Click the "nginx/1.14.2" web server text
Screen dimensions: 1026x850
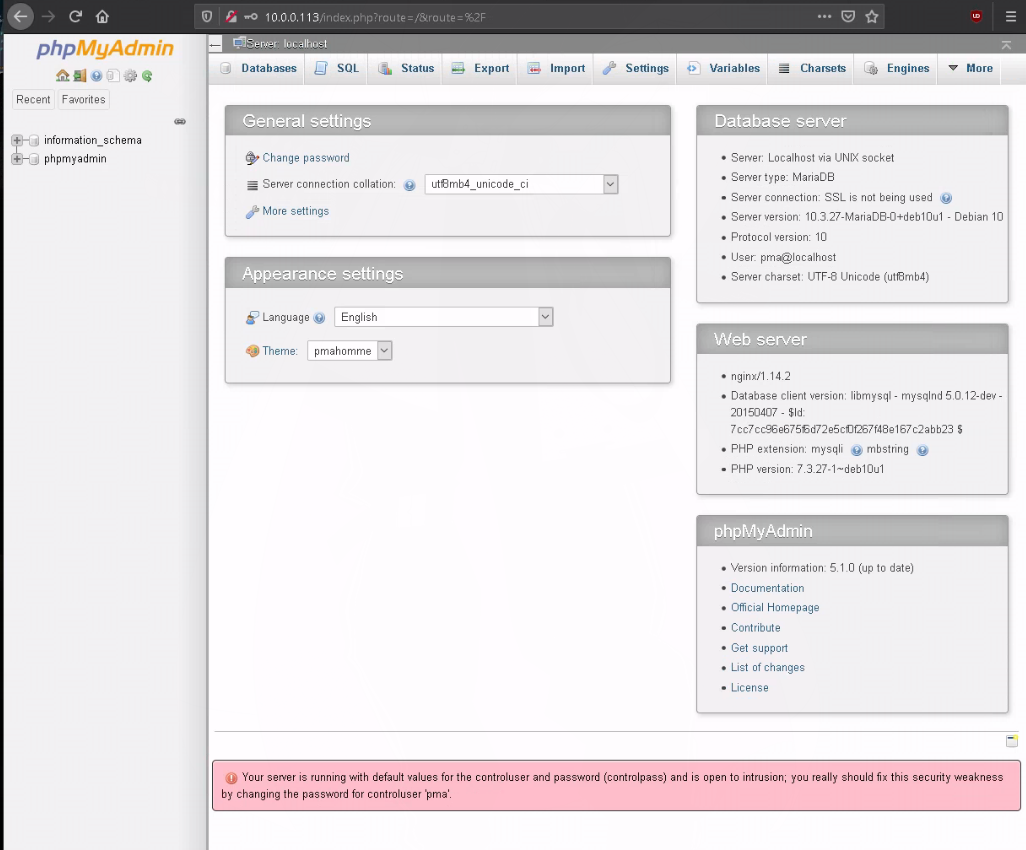(x=760, y=377)
